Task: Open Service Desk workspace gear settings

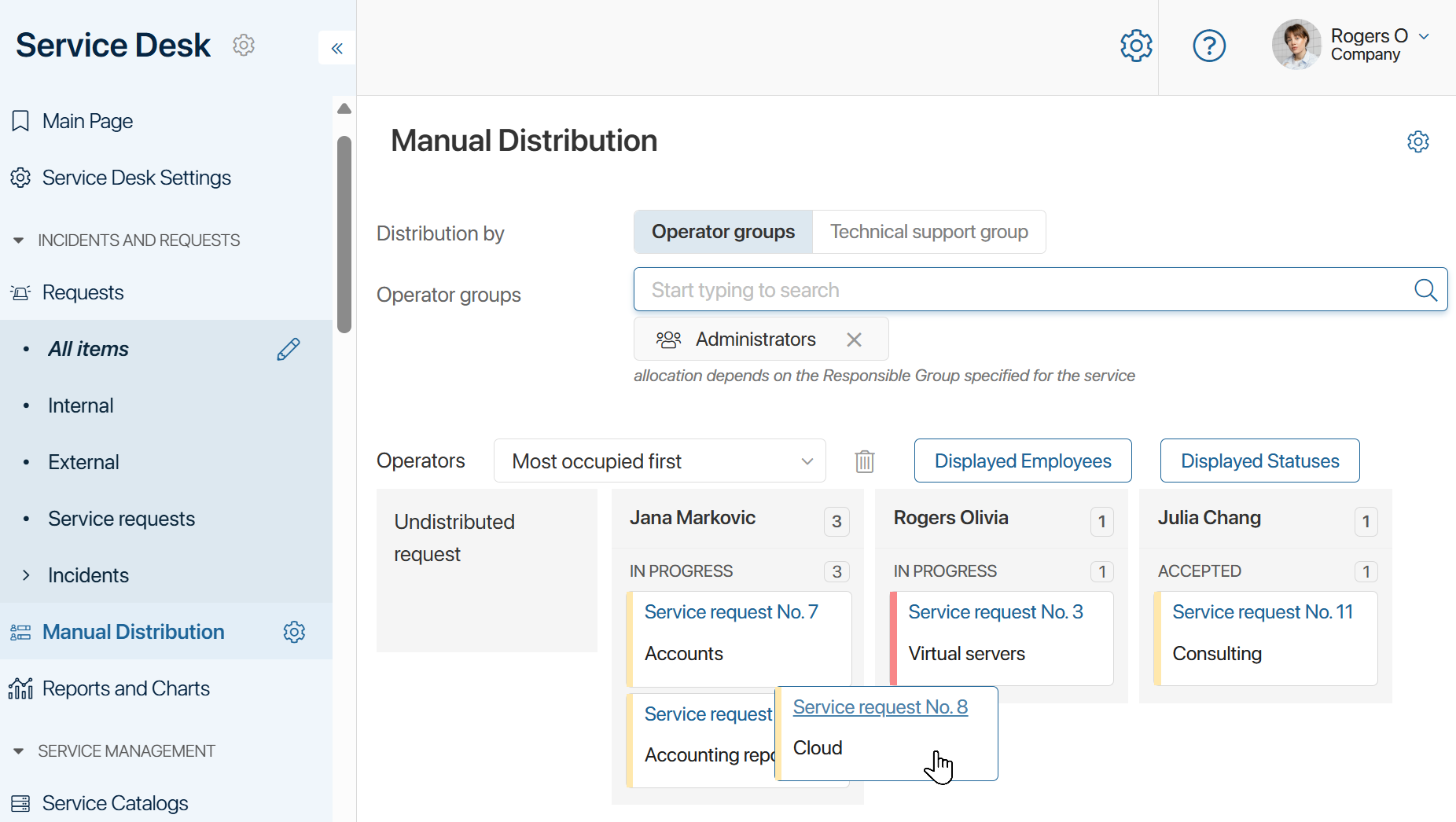Action: (244, 45)
